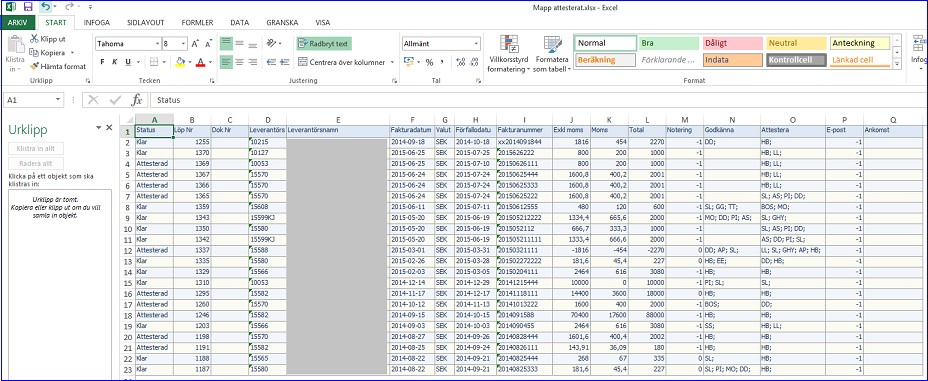Open the Customize Quick Access Toolbar arrow
Image resolution: width=928 pixels, height=381 pixels.
pyautogui.click(x=90, y=8)
